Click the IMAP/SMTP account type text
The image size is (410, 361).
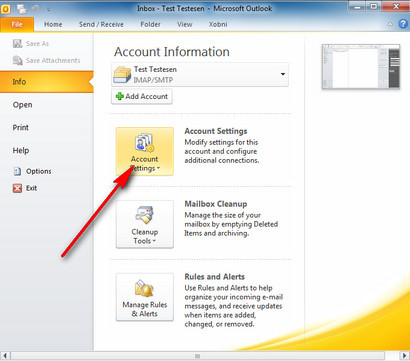point(153,80)
